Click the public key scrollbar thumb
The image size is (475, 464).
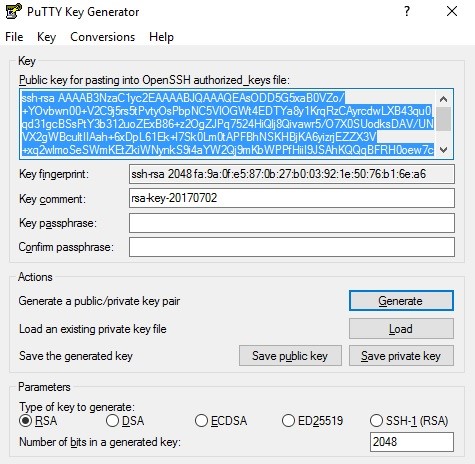pyautogui.click(x=443, y=119)
